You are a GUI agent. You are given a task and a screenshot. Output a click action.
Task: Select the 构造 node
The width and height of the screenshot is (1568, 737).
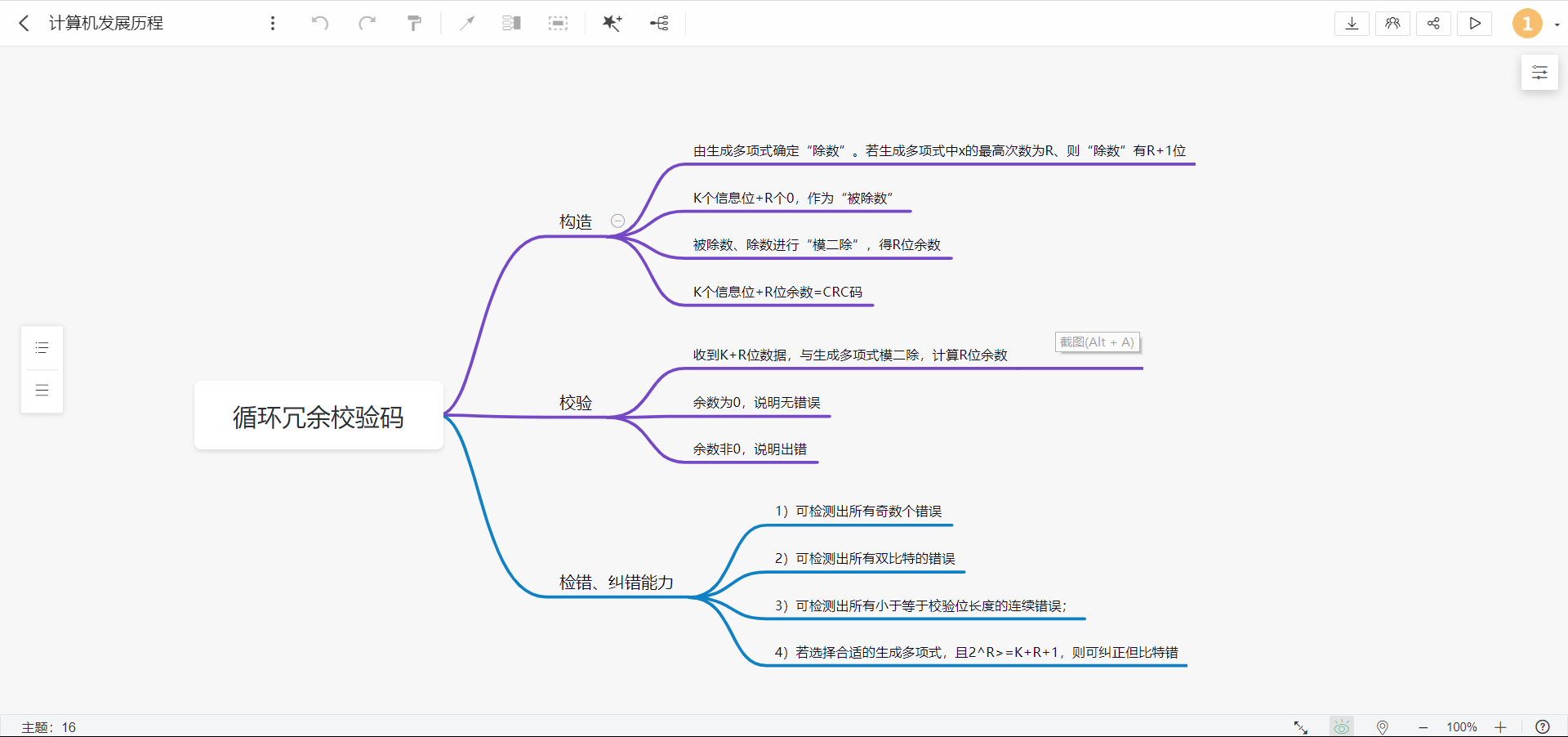coord(576,221)
